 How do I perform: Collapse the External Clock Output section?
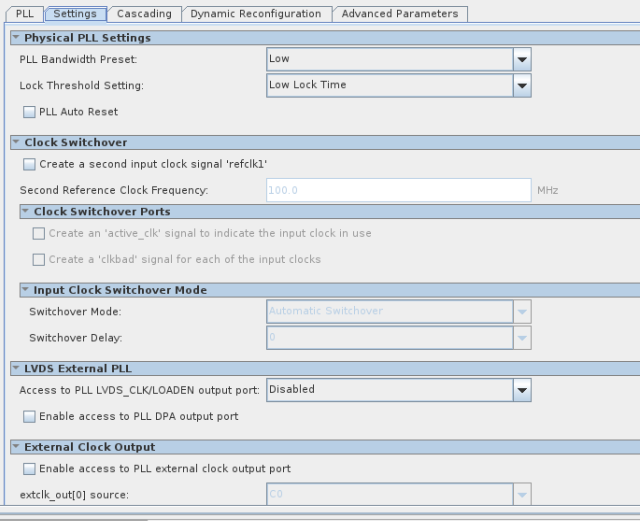[15, 447]
